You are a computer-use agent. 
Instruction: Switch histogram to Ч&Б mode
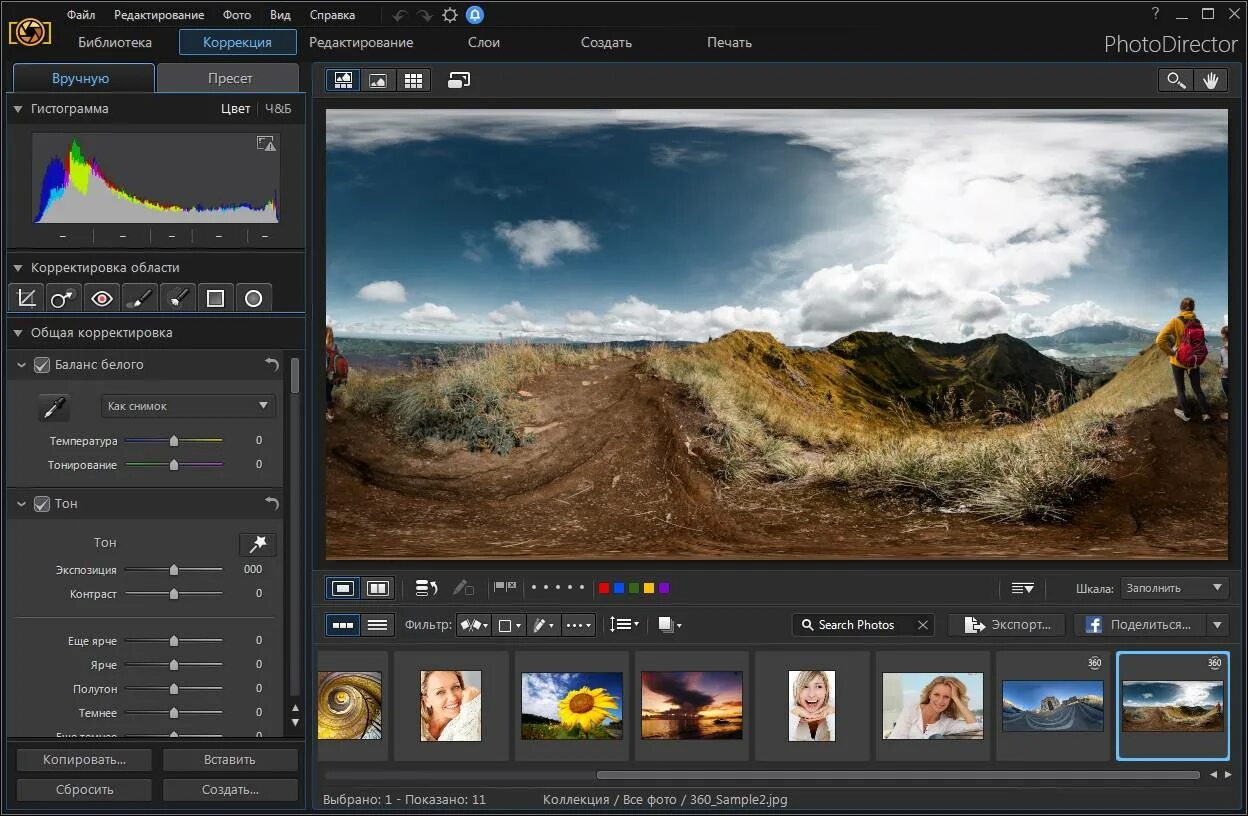[278, 109]
